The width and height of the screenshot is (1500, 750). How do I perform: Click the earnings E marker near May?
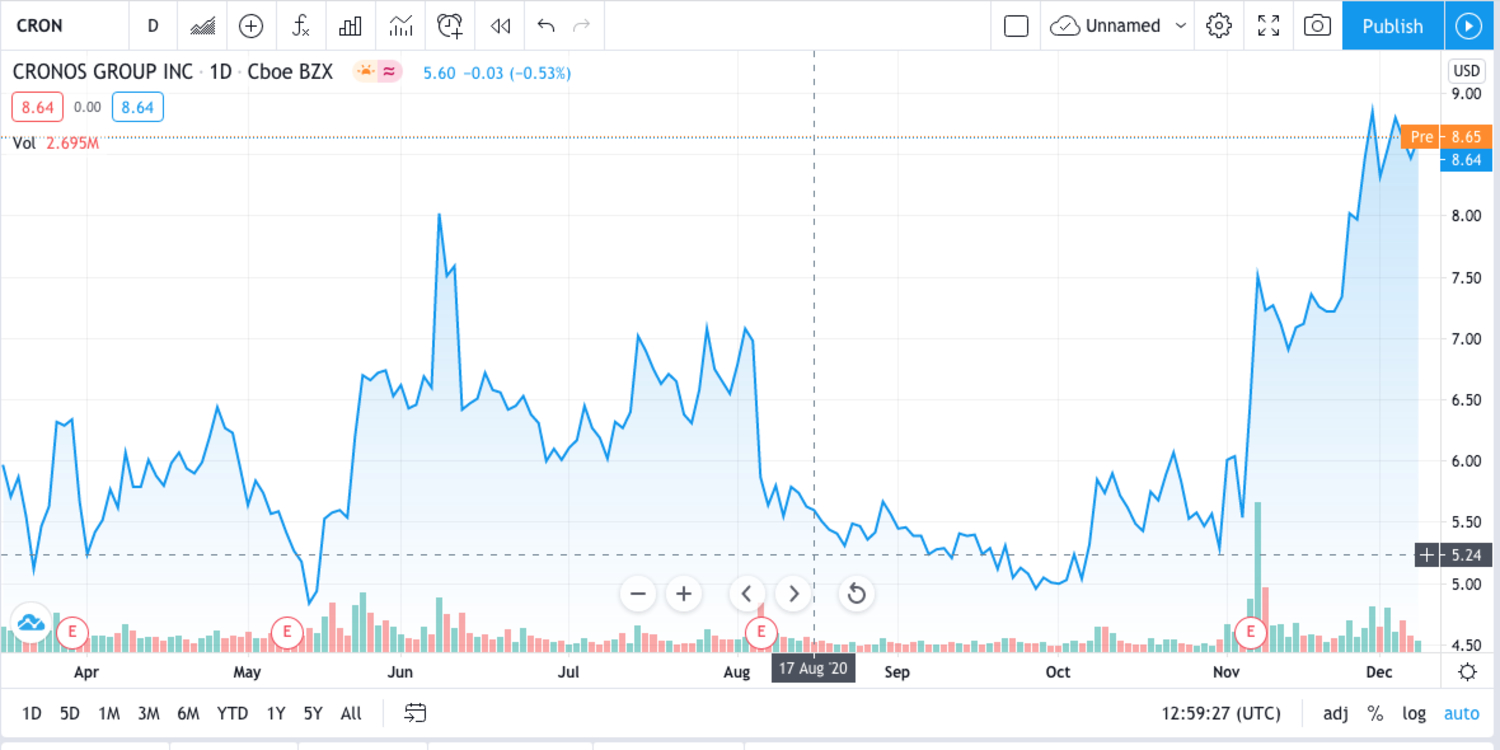point(287,631)
